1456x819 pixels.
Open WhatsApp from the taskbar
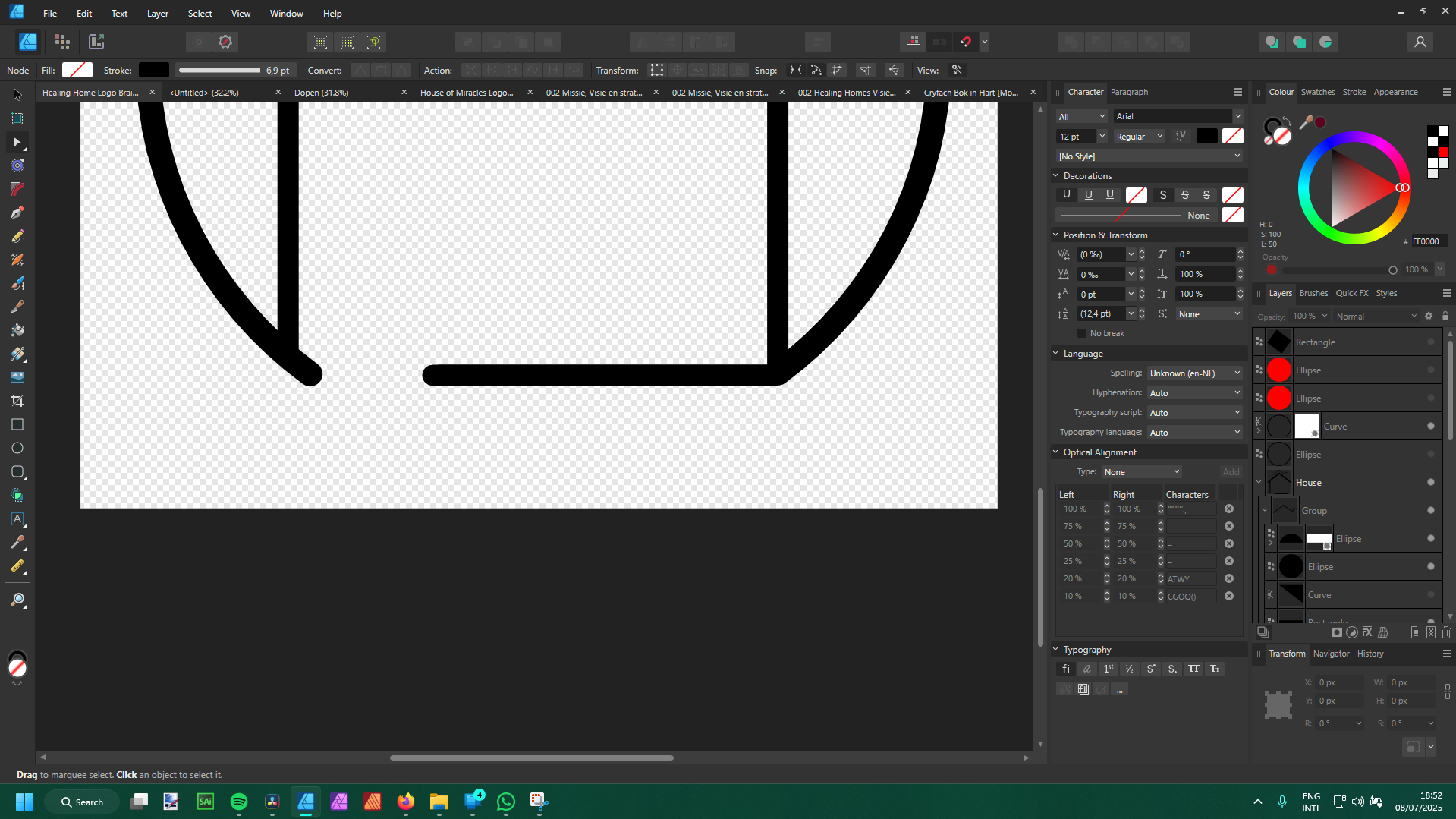pyautogui.click(x=506, y=802)
